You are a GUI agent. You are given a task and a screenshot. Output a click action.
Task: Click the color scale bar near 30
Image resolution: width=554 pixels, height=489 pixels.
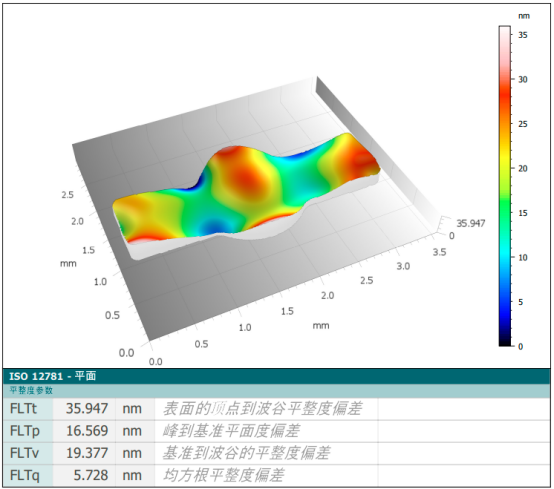pos(505,79)
